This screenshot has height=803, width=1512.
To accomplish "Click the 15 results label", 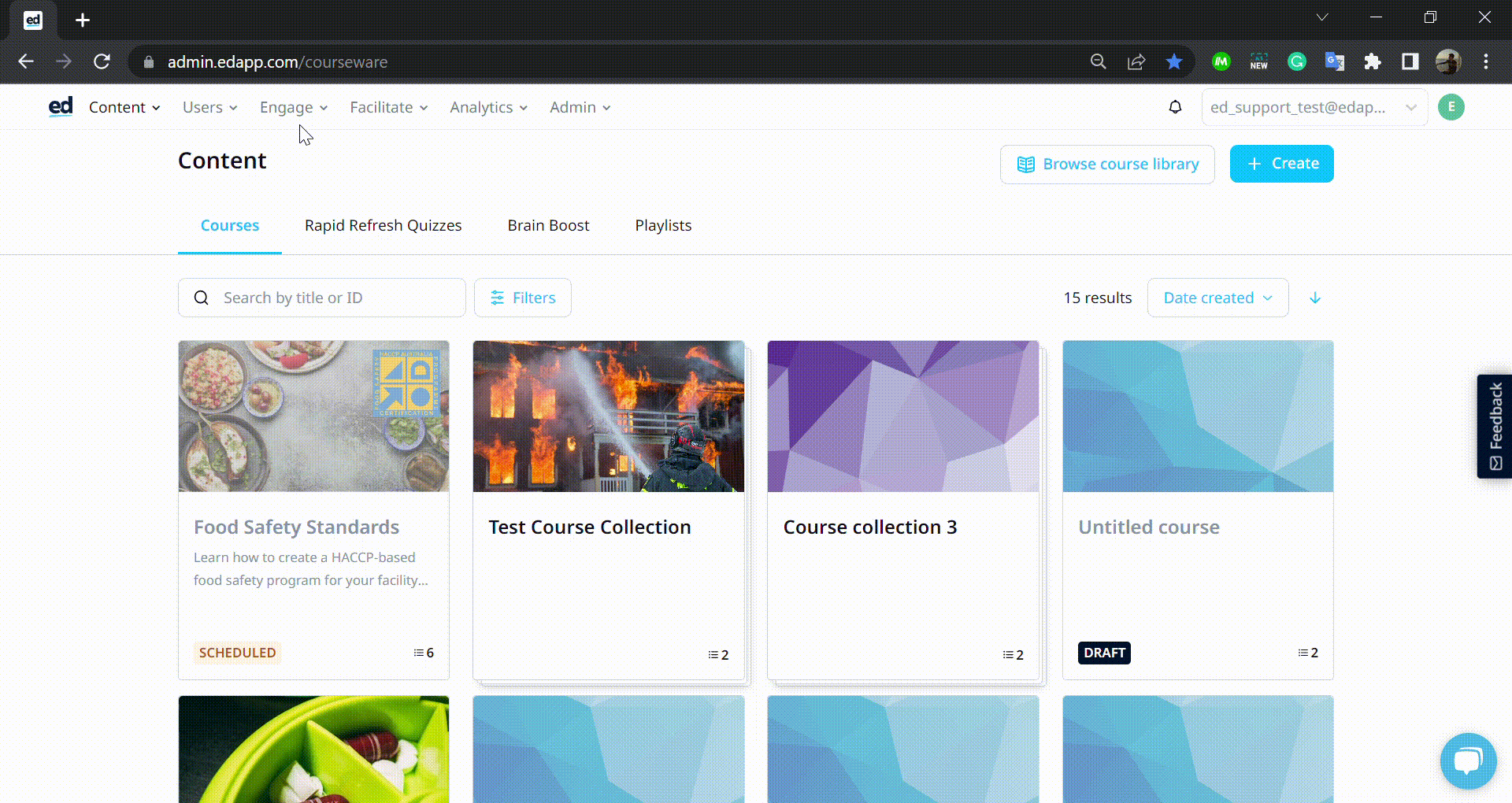I will click(1097, 298).
